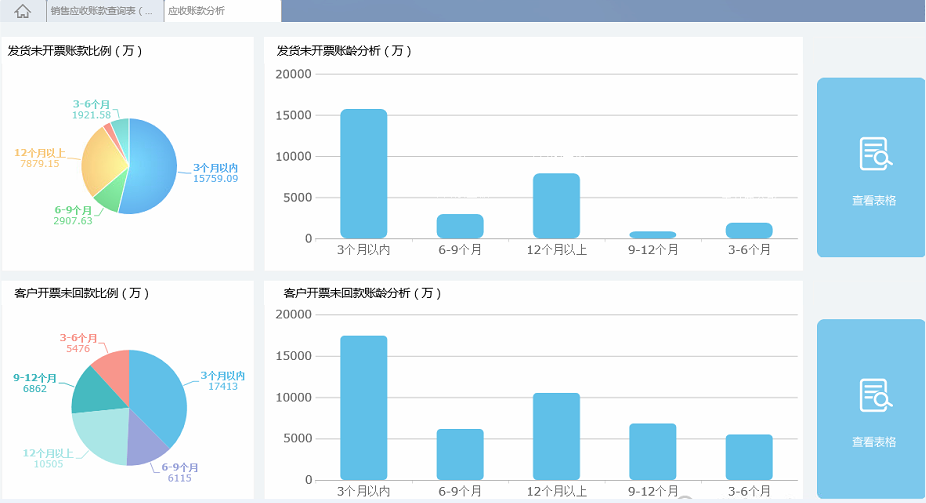Click the home icon in tab bar
The height and width of the screenshot is (503, 926).
tap(23, 11)
